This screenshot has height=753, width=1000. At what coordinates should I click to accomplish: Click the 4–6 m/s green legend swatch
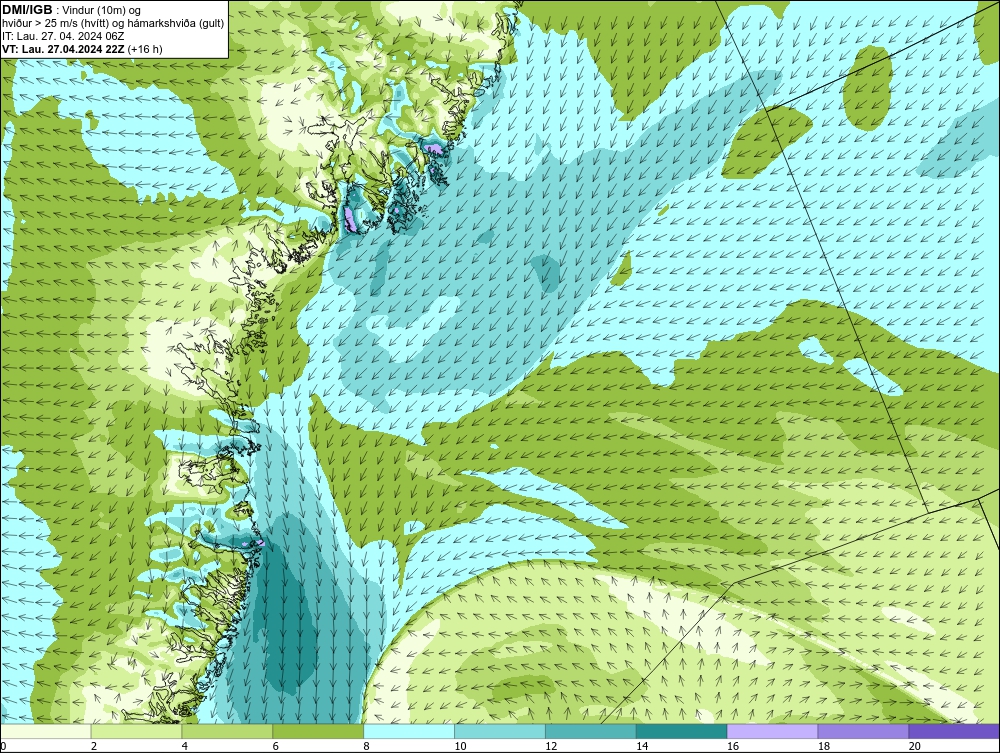(x=227, y=731)
